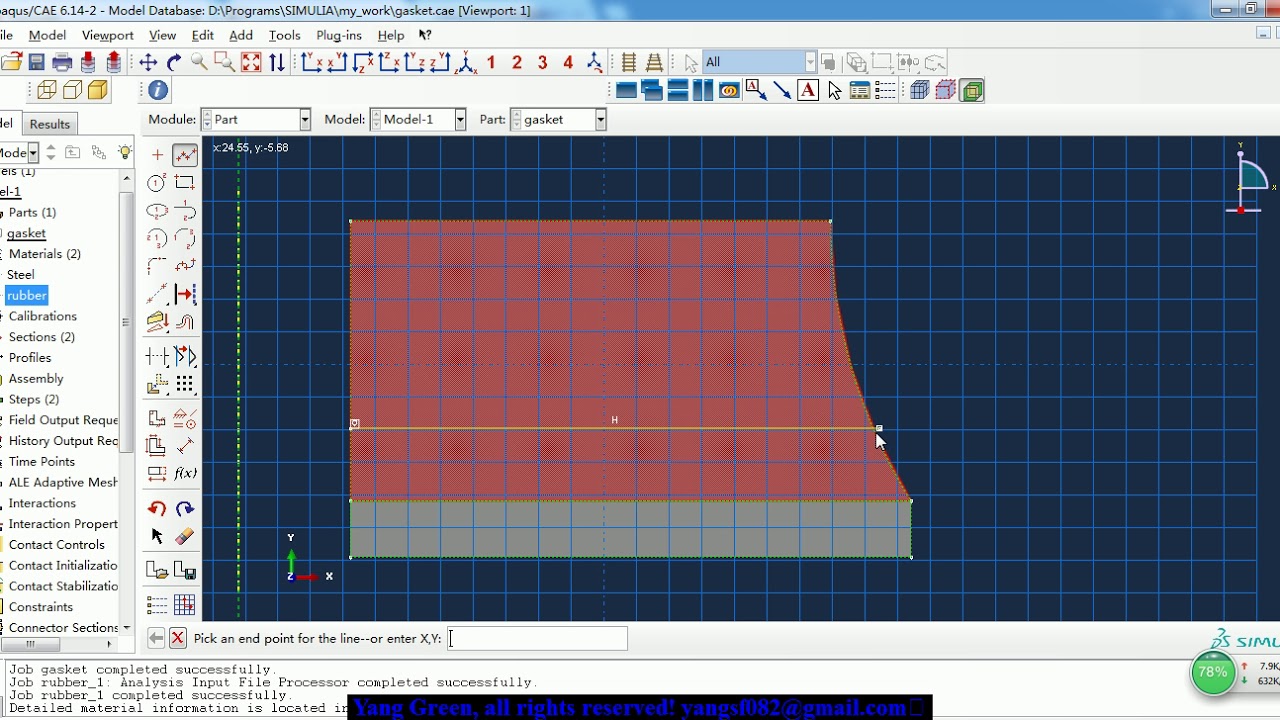This screenshot has height=720, width=1280.
Task: Toggle the wireframe render style
Action: pos(46,91)
